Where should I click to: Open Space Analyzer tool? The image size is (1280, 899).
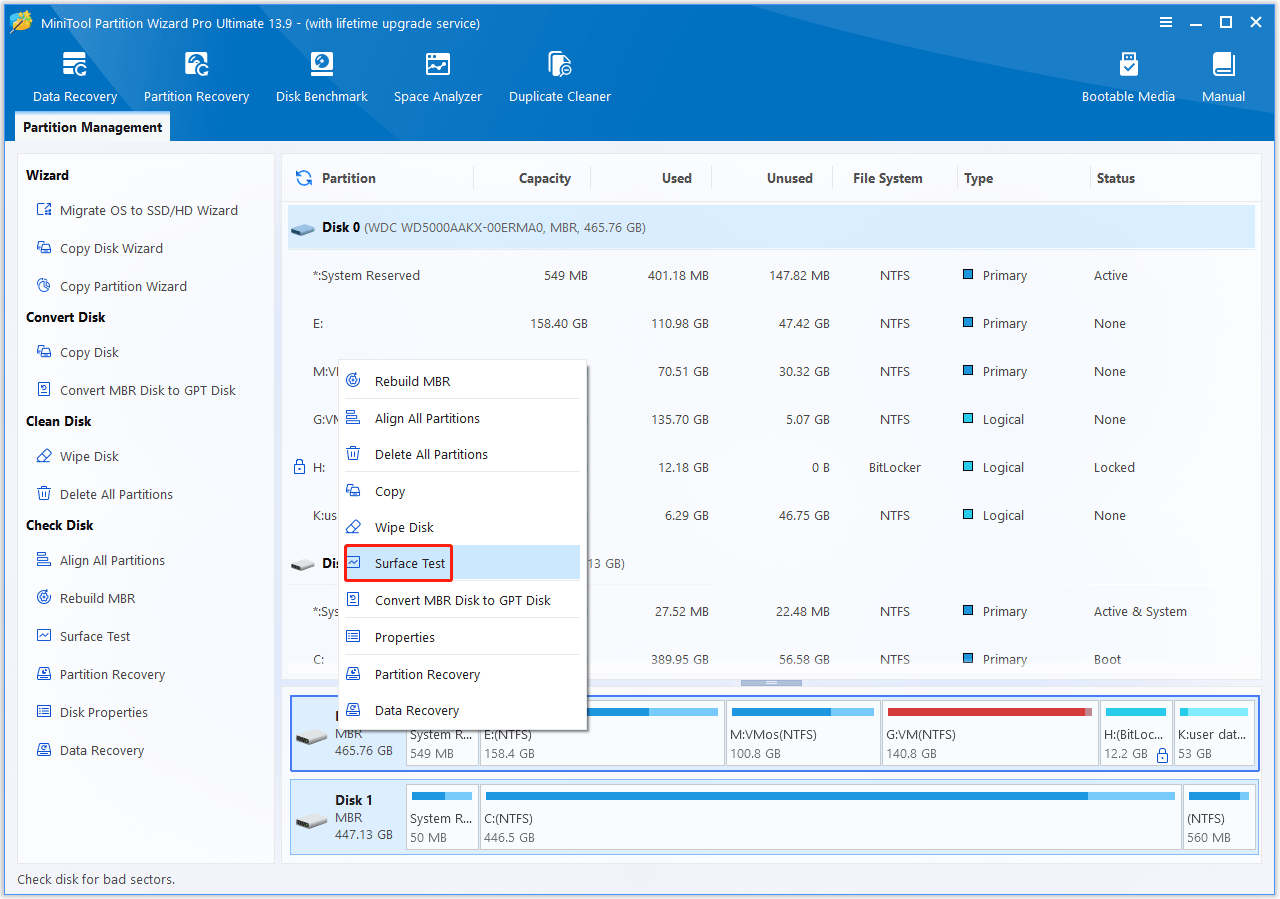tap(438, 78)
